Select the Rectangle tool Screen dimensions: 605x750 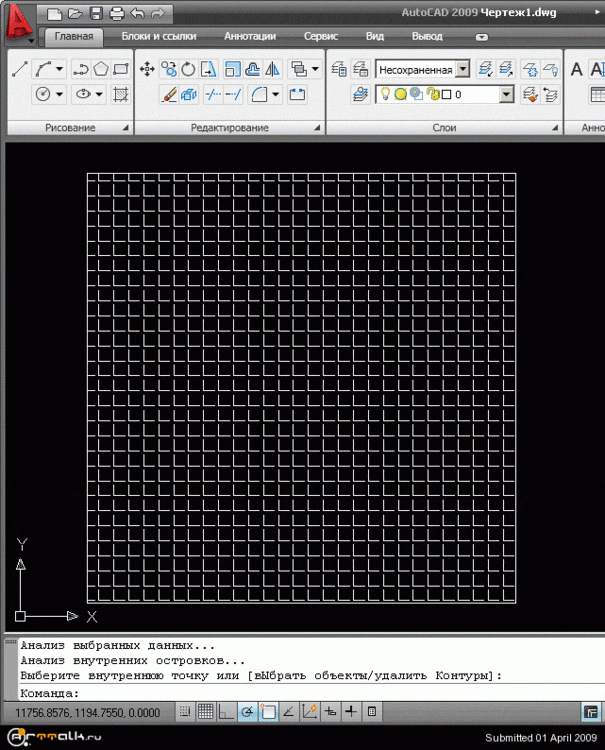(x=121, y=69)
